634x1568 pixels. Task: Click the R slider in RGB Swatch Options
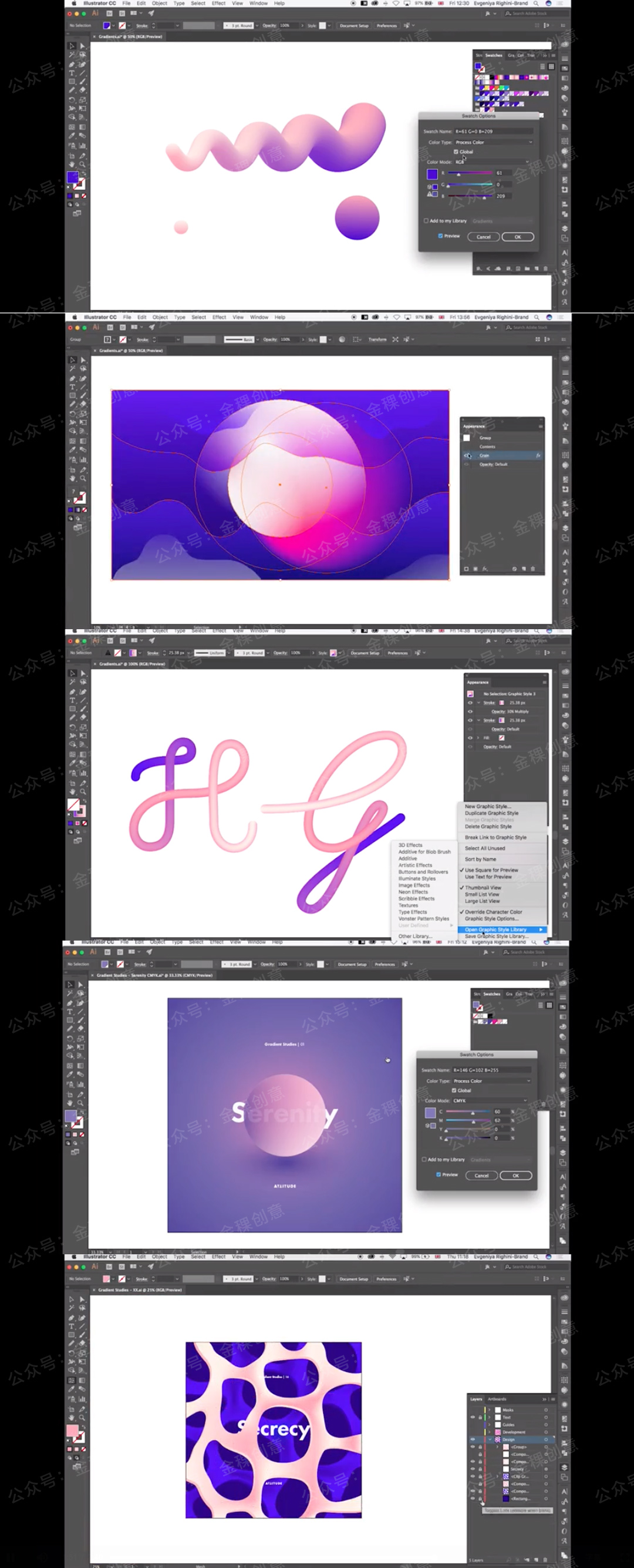click(470, 173)
